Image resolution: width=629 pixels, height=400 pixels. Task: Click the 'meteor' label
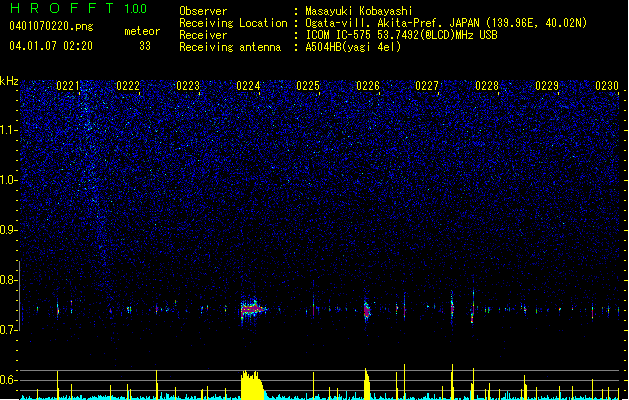coord(142,31)
